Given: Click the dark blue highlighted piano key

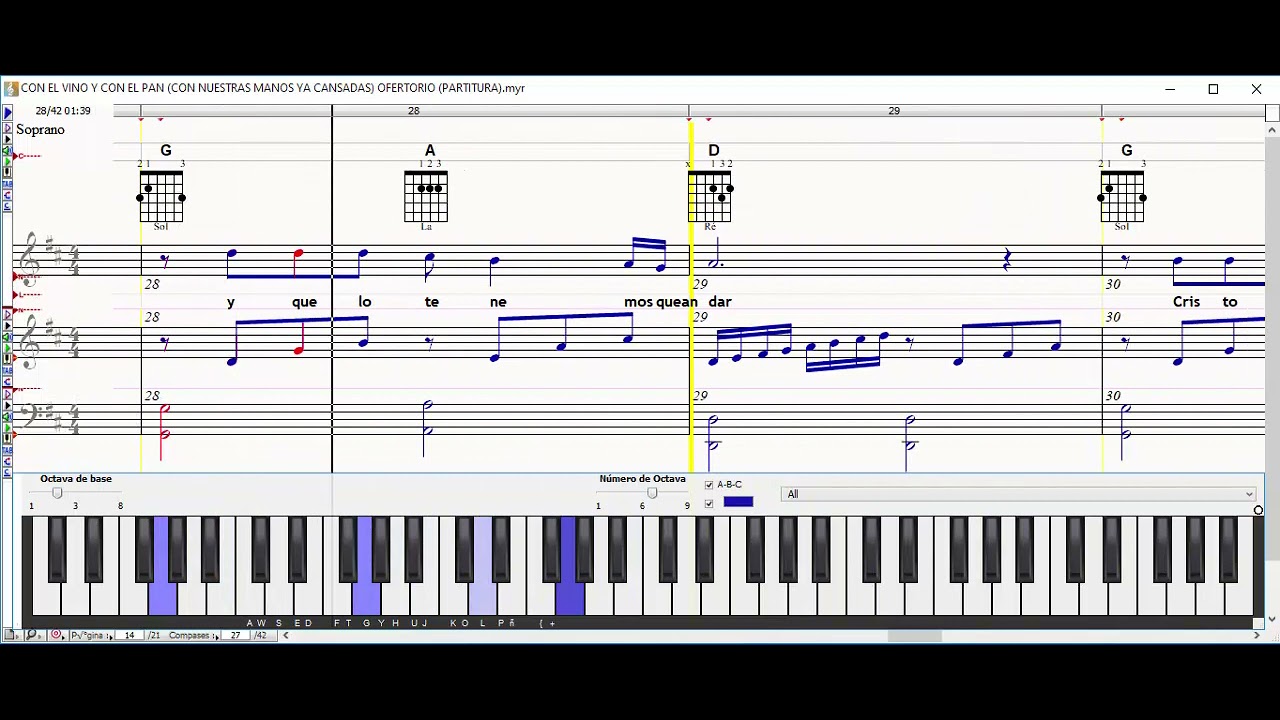Looking at the screenshot, I should pyautogui.click(x=570, y=566).
